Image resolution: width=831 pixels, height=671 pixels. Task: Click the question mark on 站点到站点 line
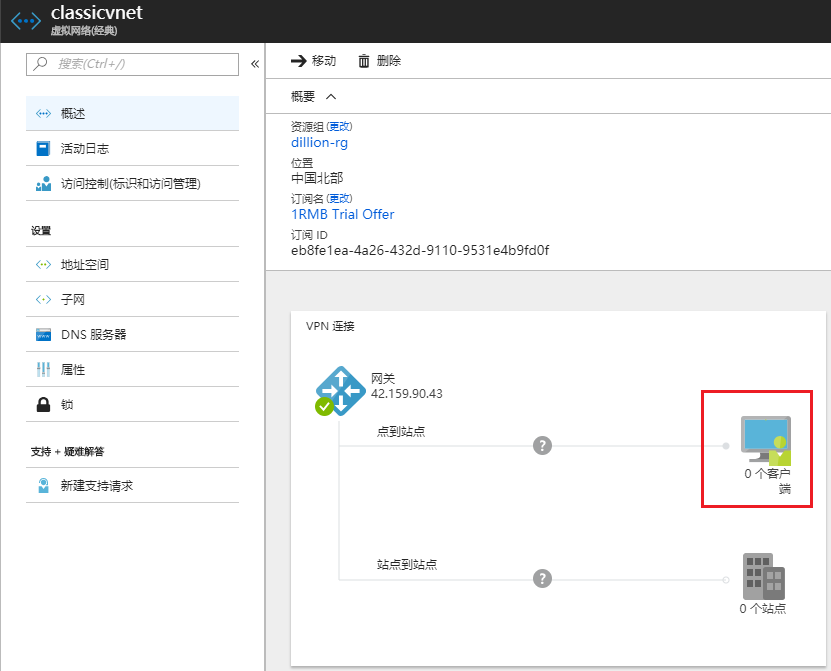click(542, 578)
